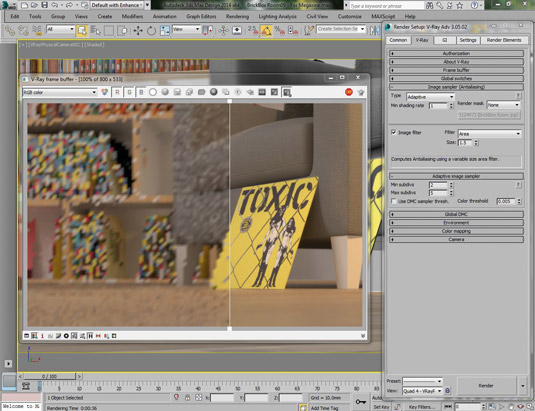Click the Edit Named Selection Sets icon
Viewport: 535px width, 411px height.
click(308, 30)
